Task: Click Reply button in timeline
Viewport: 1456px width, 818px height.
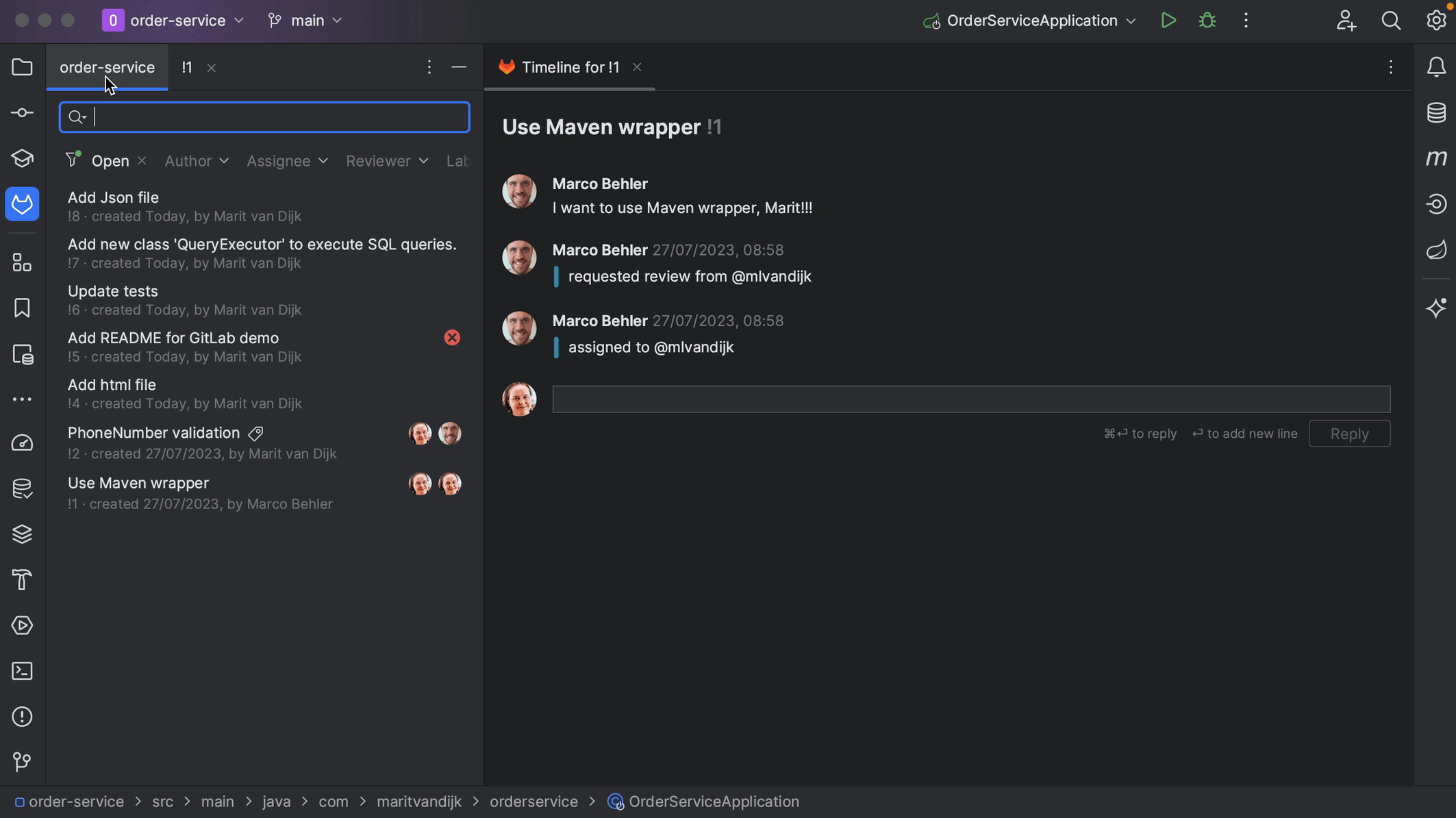Action: (x=1349, y=433)
